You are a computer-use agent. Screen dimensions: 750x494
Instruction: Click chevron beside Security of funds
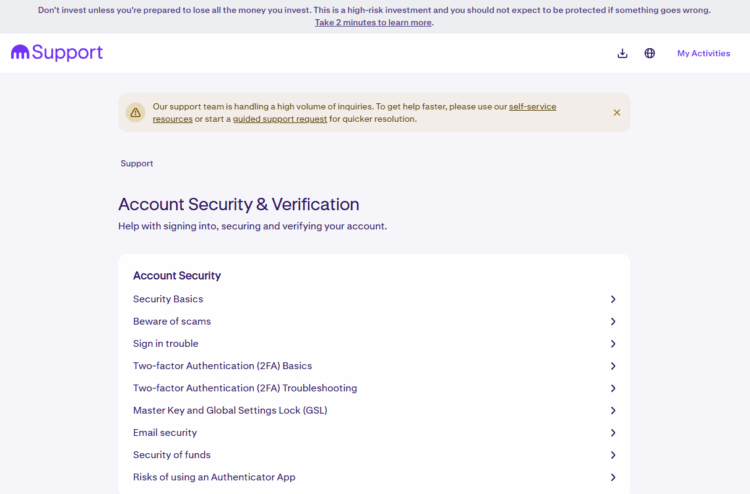pyautogui.click(x=613, y=455)
